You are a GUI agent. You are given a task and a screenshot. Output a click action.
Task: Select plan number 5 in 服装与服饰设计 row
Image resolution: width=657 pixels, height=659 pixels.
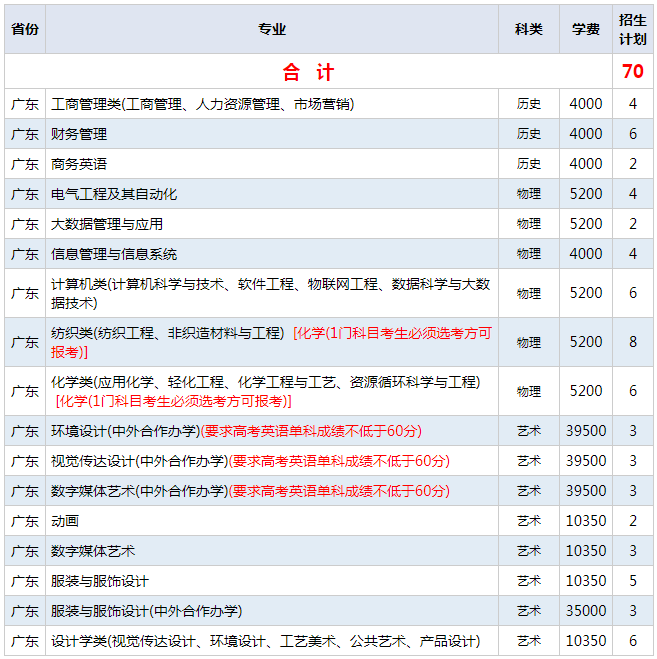tap(633, 581)
